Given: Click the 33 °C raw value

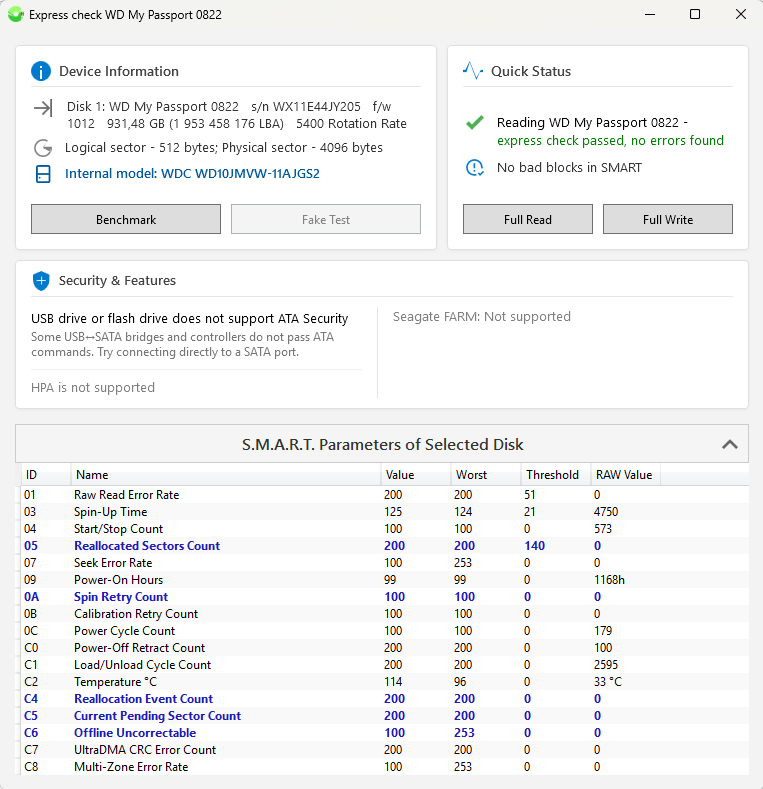Looking at the screenshot, I should click(607, 682).
